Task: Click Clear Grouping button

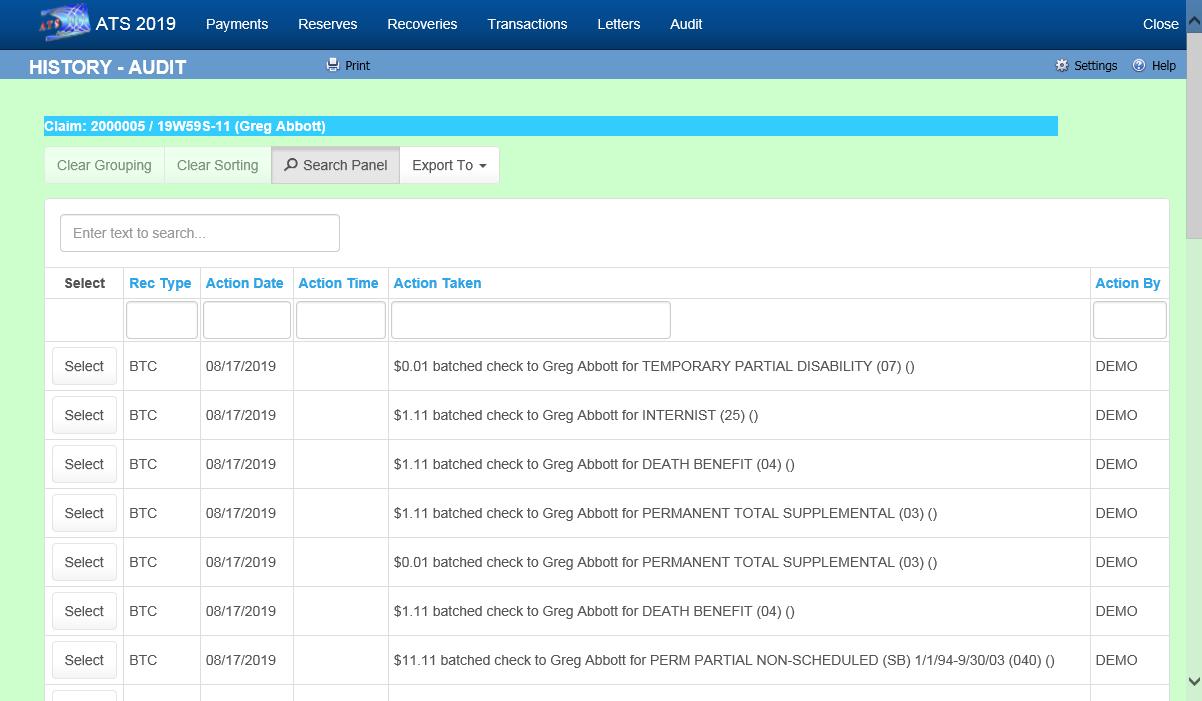Action: 104,165
